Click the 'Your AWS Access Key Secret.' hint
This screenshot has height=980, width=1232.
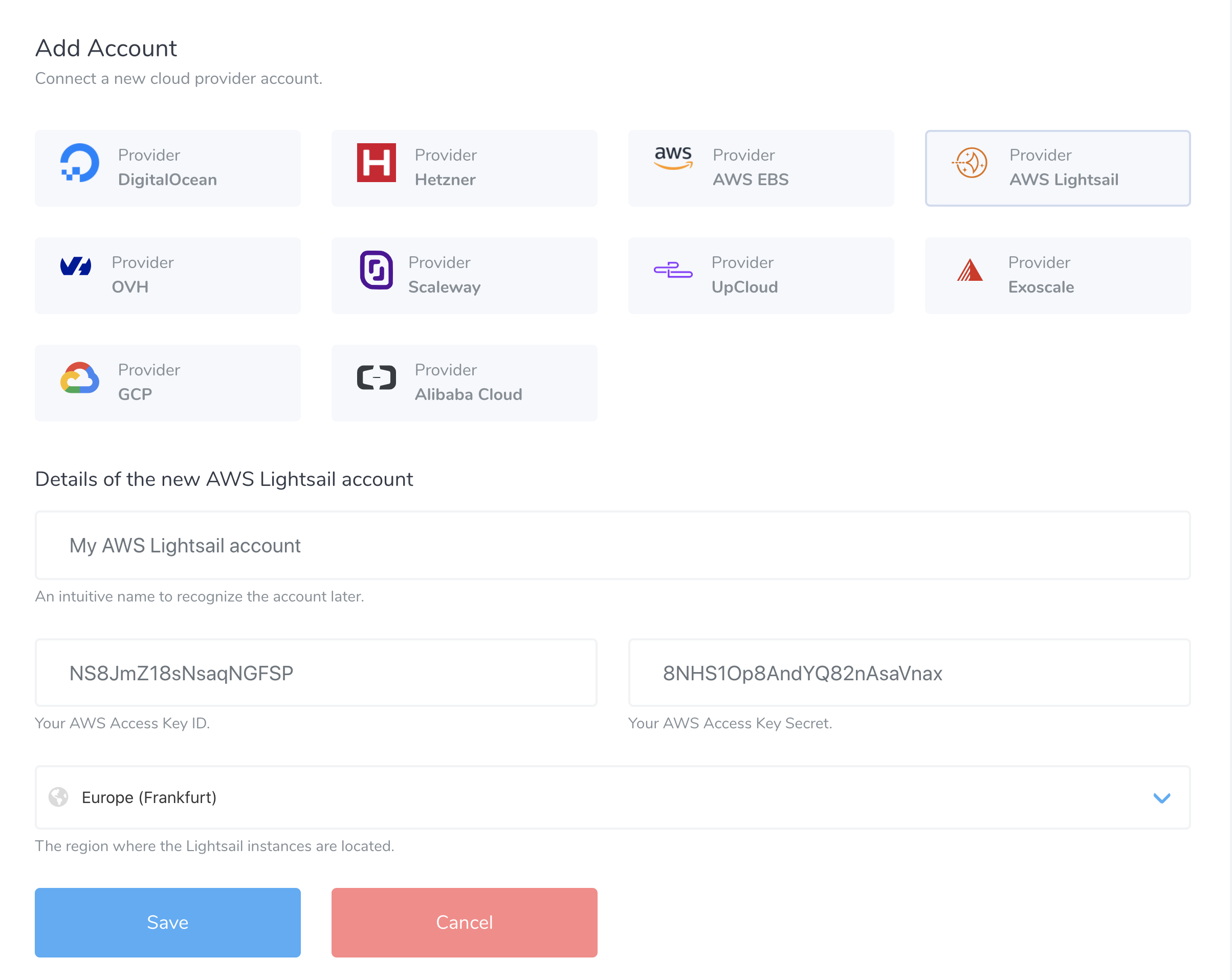pyautogui.click(x=730, y=723)
